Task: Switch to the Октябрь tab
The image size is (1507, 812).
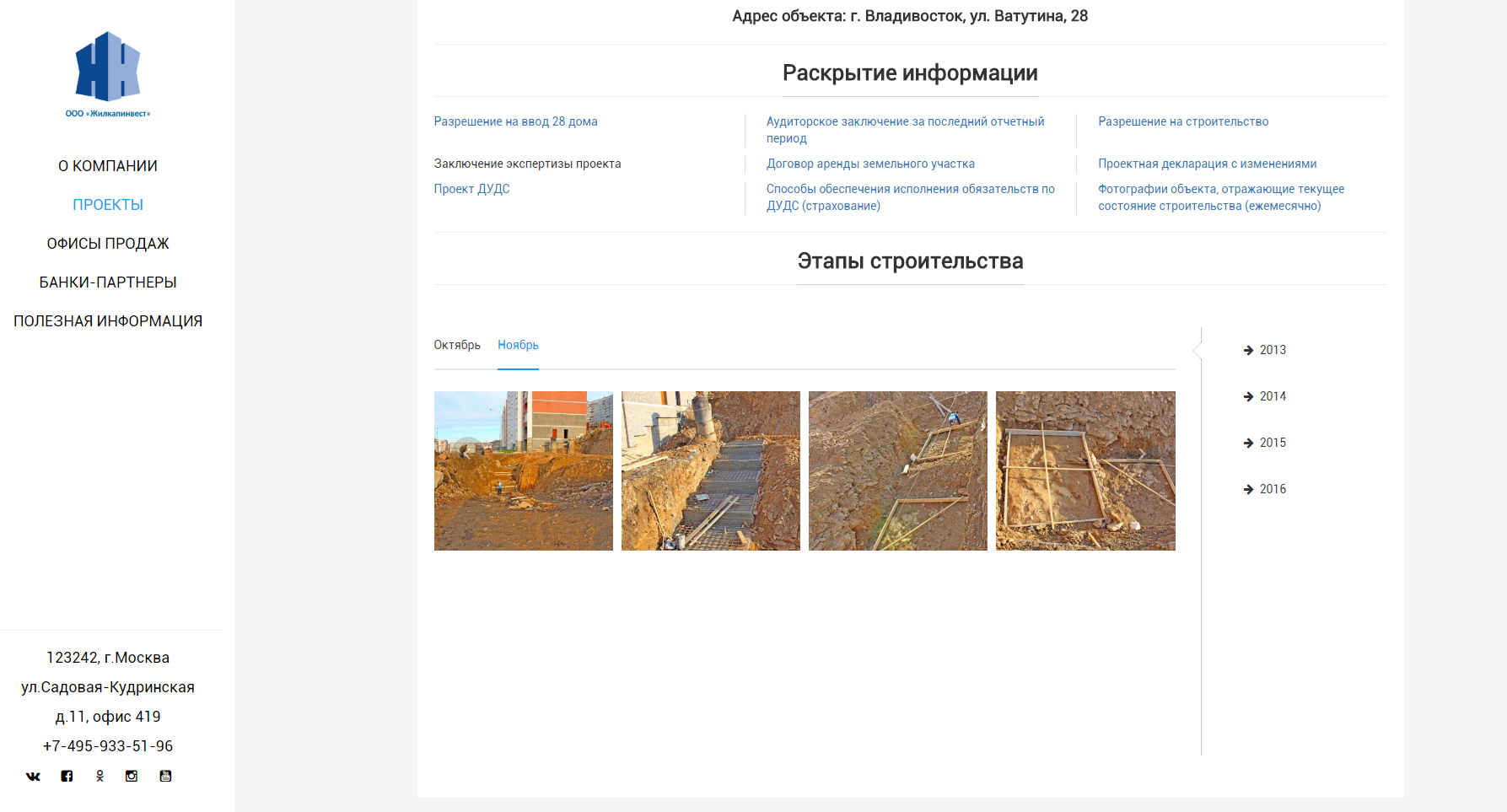Action: point(457,345)
